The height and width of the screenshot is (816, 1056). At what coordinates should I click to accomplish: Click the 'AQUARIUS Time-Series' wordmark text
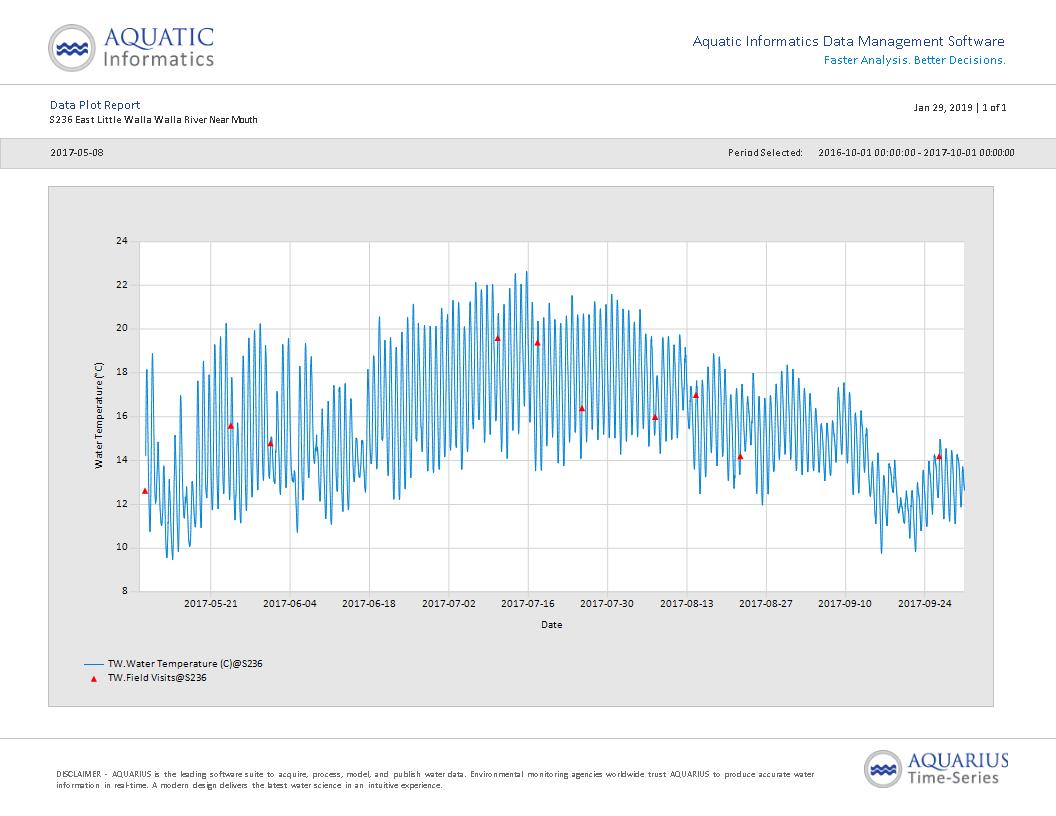958,769
